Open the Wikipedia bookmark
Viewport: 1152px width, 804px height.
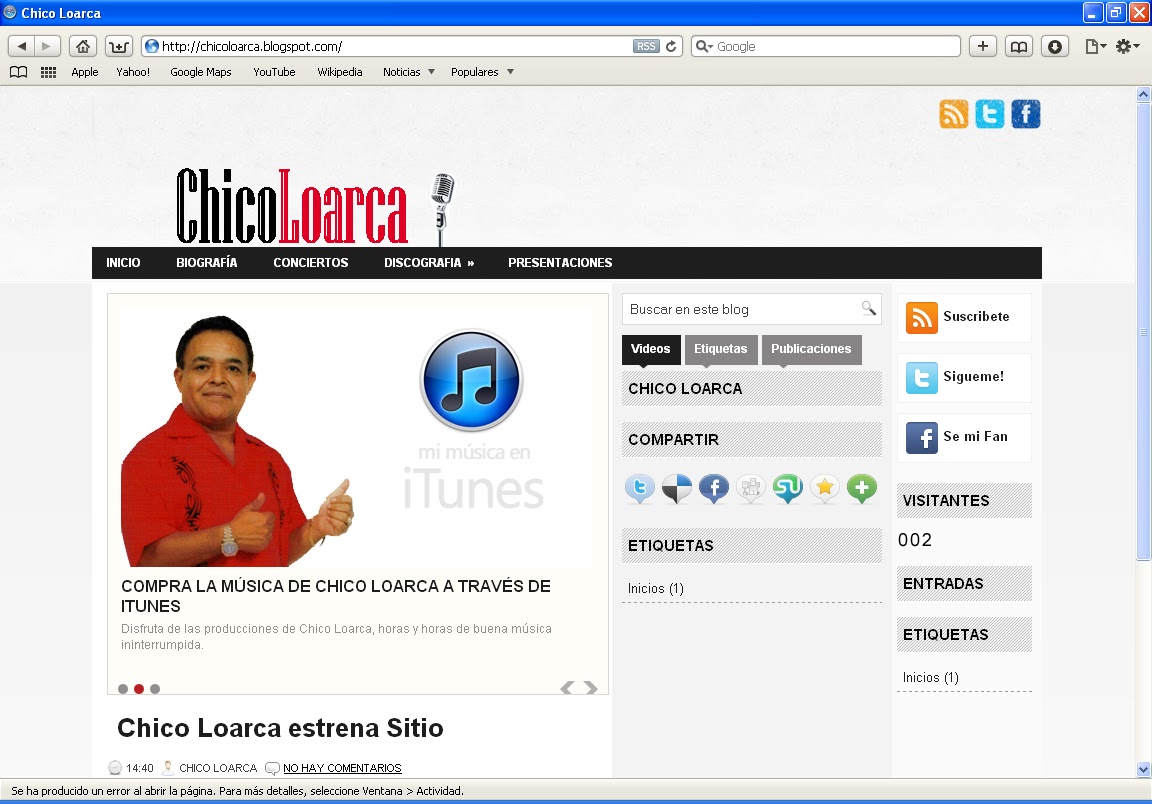pos(339,72)
